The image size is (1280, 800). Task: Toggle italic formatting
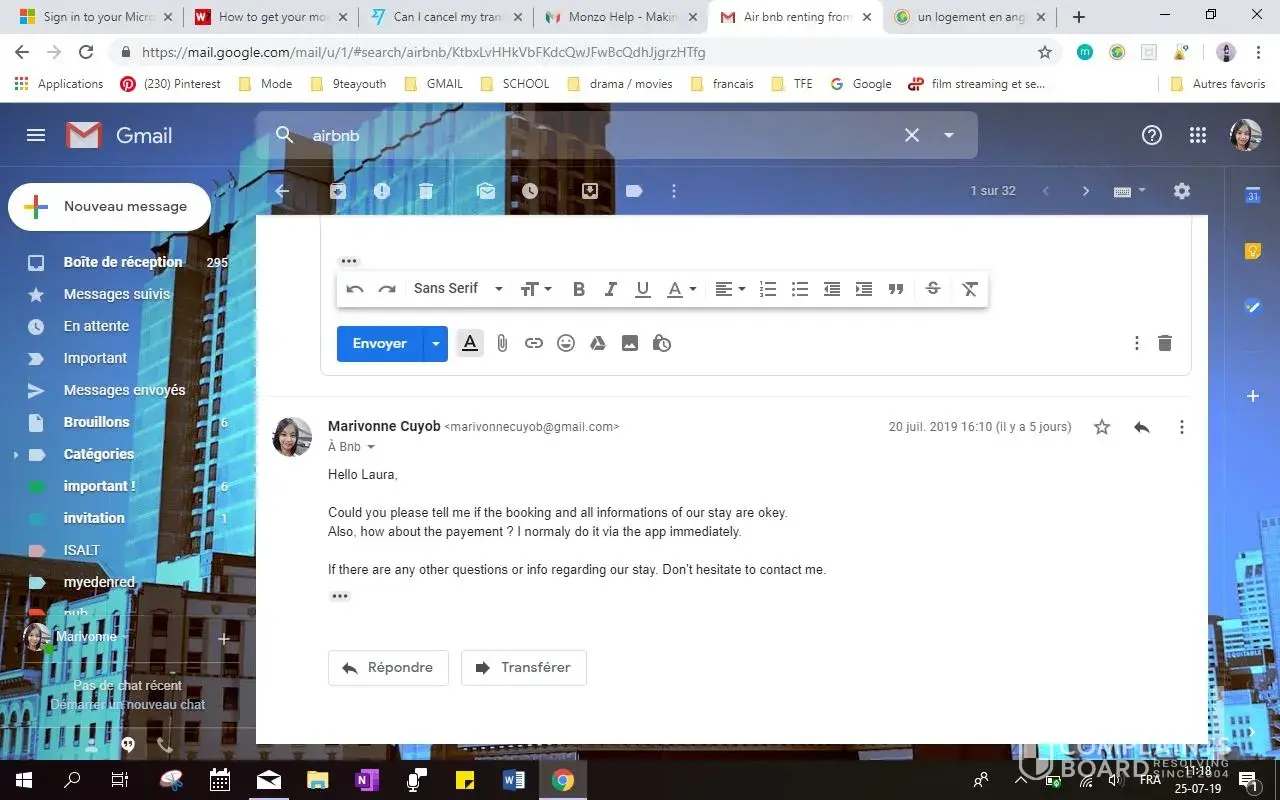[x=610, y=289]
